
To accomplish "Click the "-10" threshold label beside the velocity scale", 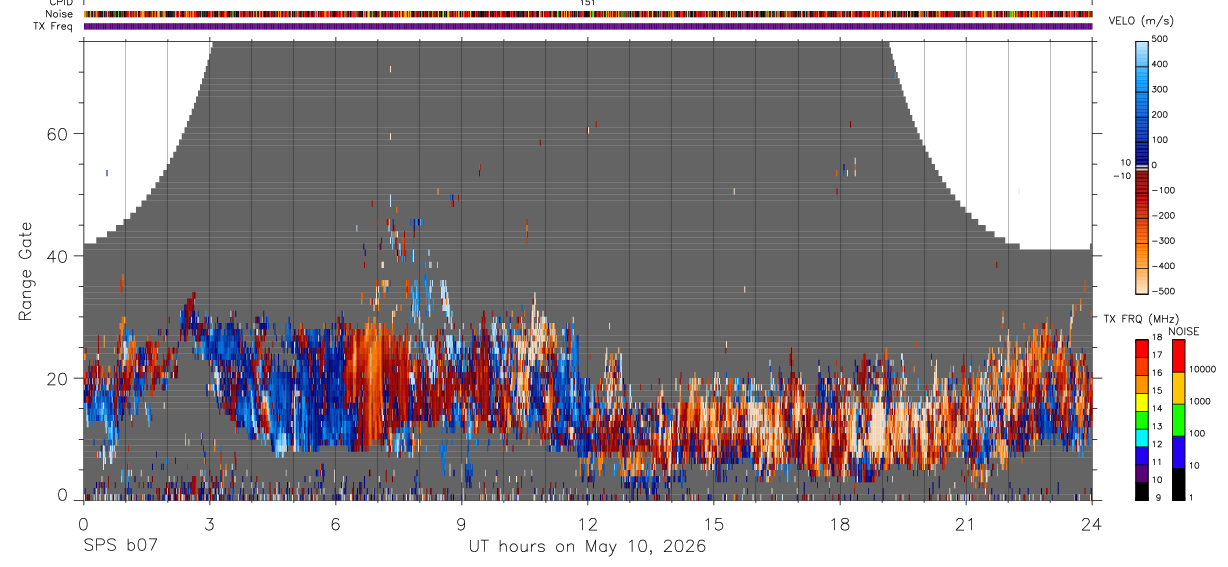I will [x=1121, y=176].
